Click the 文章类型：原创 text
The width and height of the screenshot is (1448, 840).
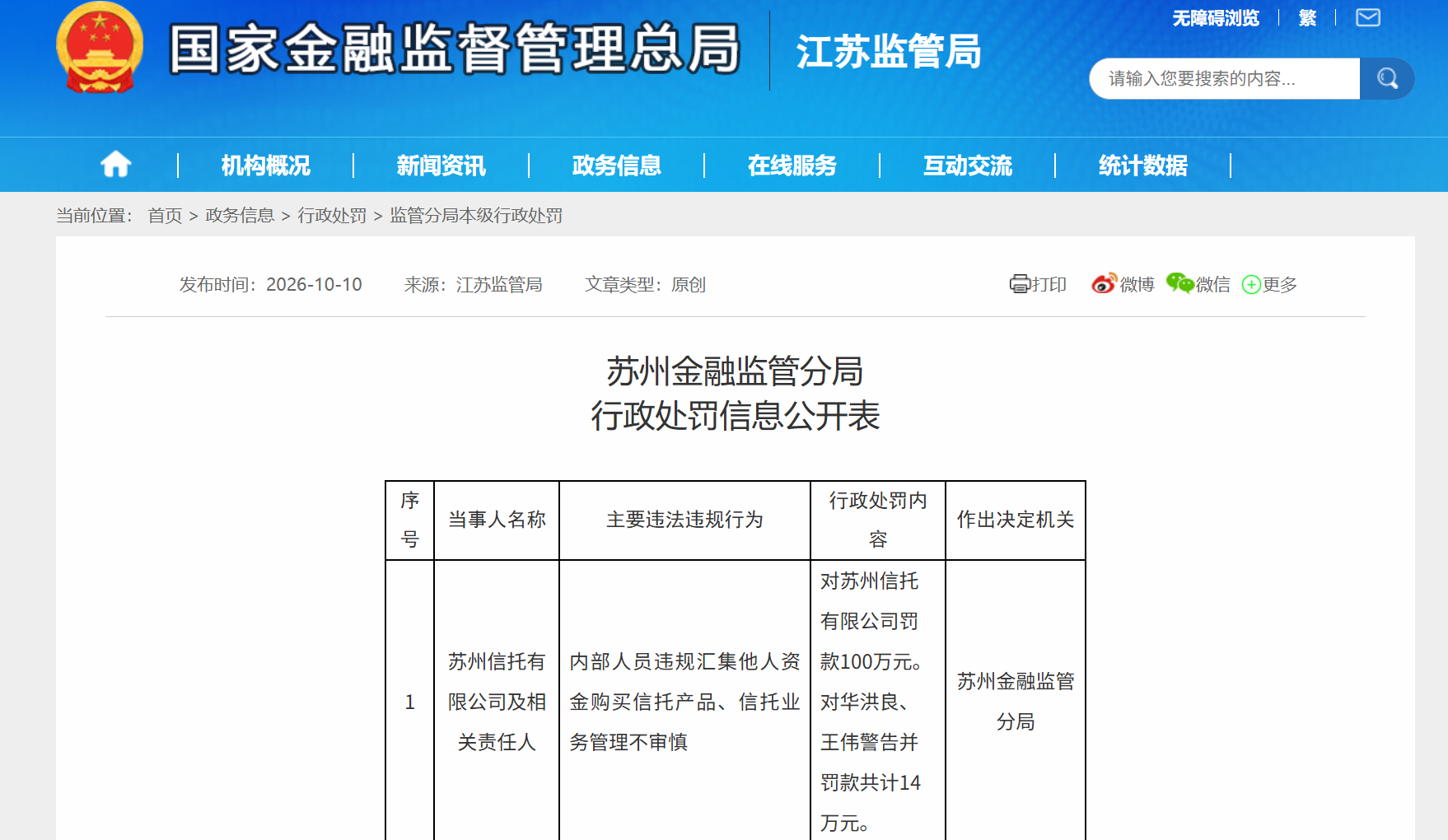point(645,285)
